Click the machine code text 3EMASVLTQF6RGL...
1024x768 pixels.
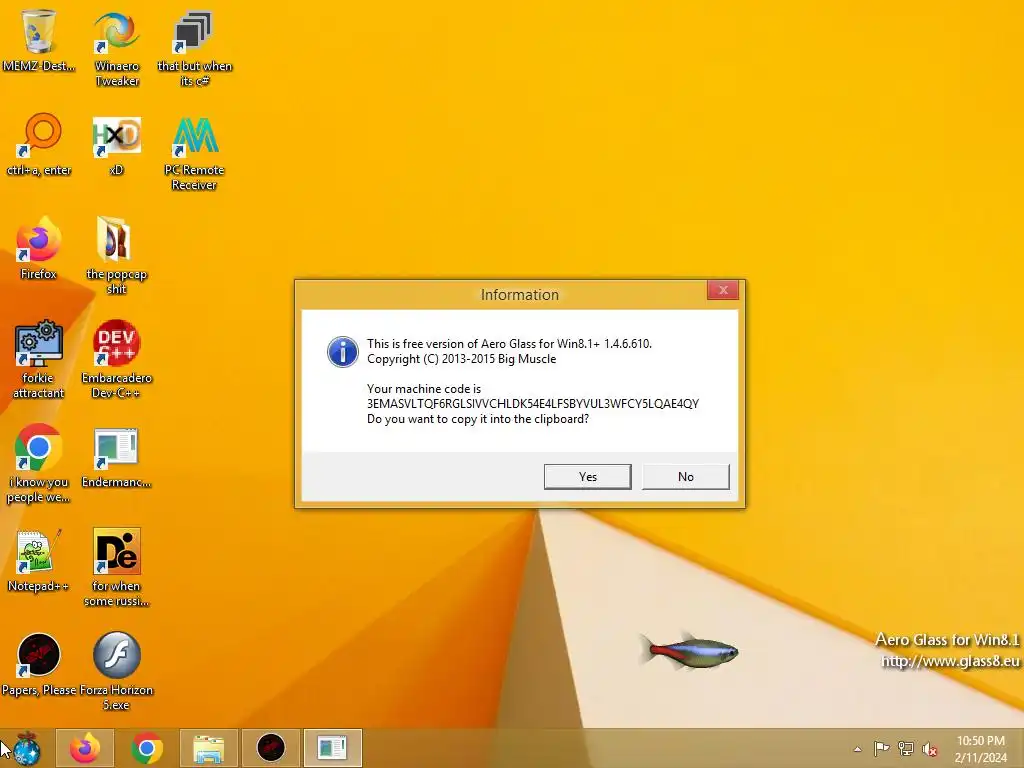tap(533, 404)
